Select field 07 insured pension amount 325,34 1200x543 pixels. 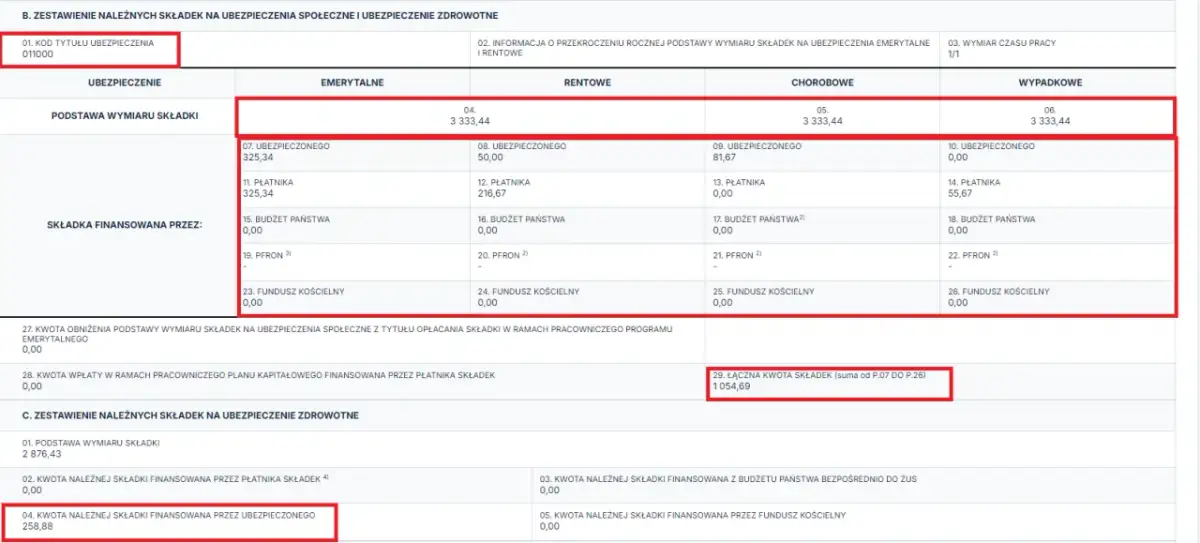click(x=256, y=157)
